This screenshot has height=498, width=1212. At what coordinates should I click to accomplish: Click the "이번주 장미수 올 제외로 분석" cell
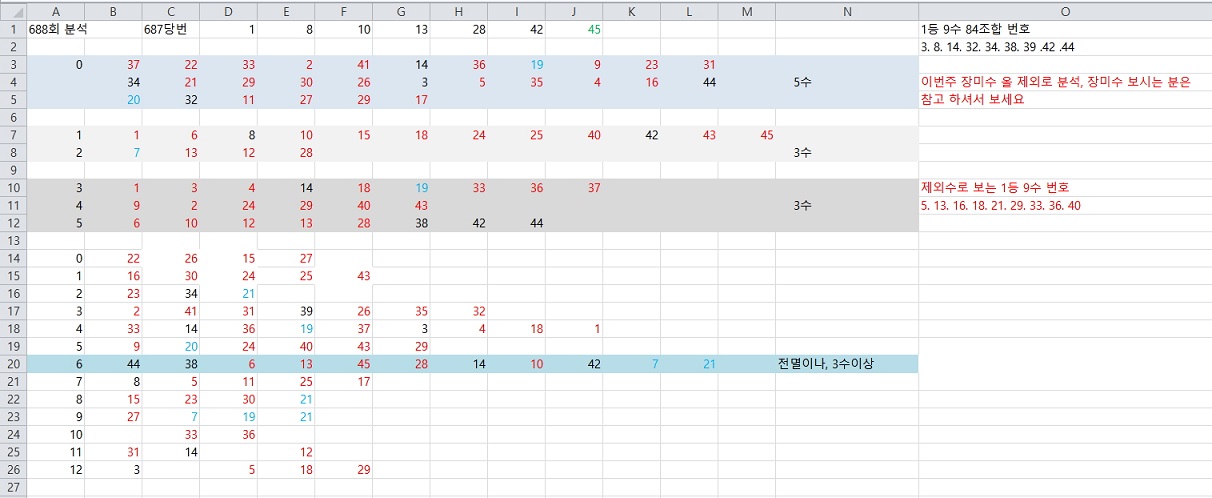coord(1055,82)
